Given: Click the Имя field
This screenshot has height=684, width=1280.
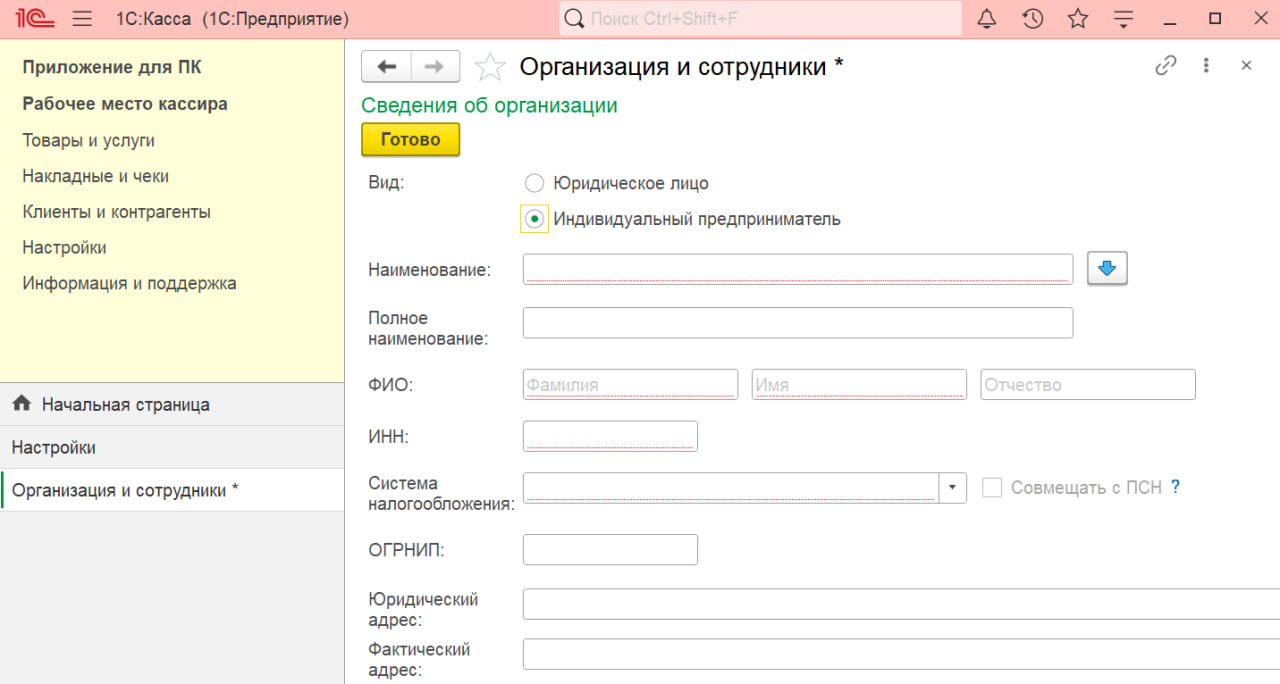Looking at the screenshot, I should tap(859, 384).
